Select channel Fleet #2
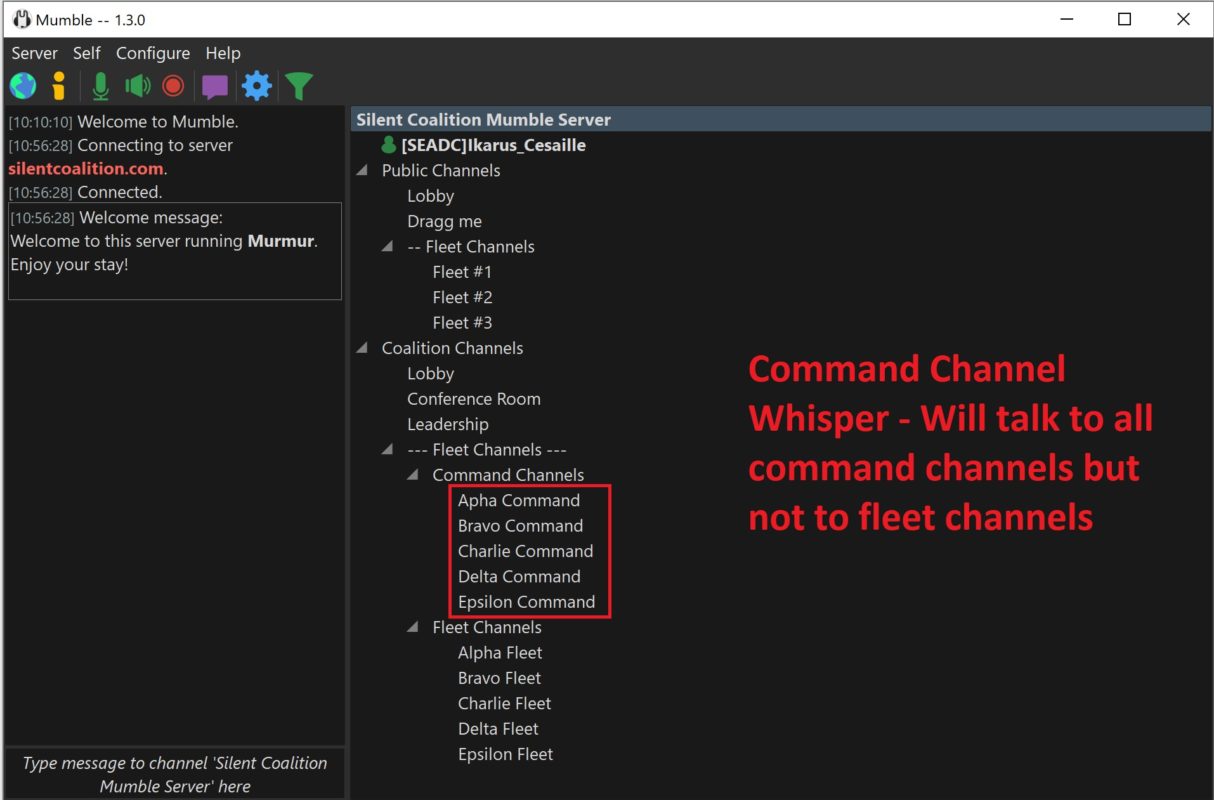This screenshot has height=800, width=1214. pyautogui.click(x=462, y=297)
